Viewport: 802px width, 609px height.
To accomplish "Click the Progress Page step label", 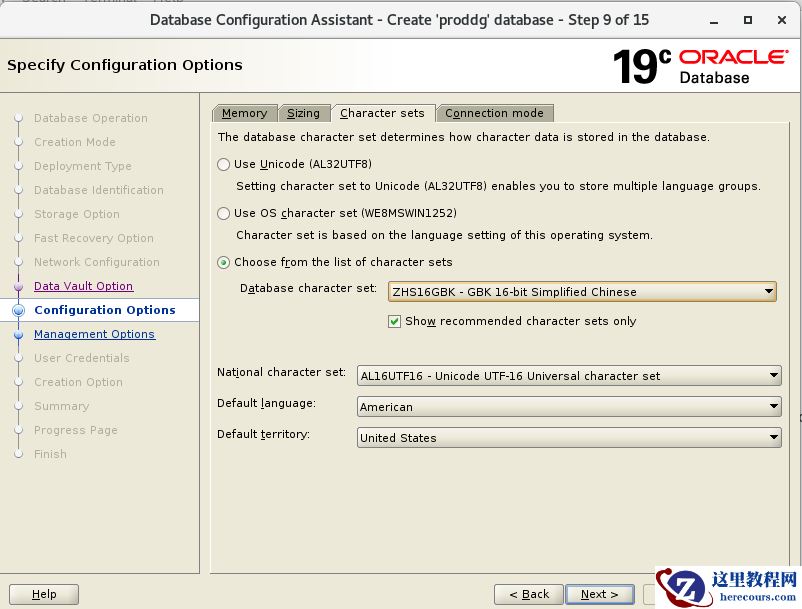I will click(76, 430).
